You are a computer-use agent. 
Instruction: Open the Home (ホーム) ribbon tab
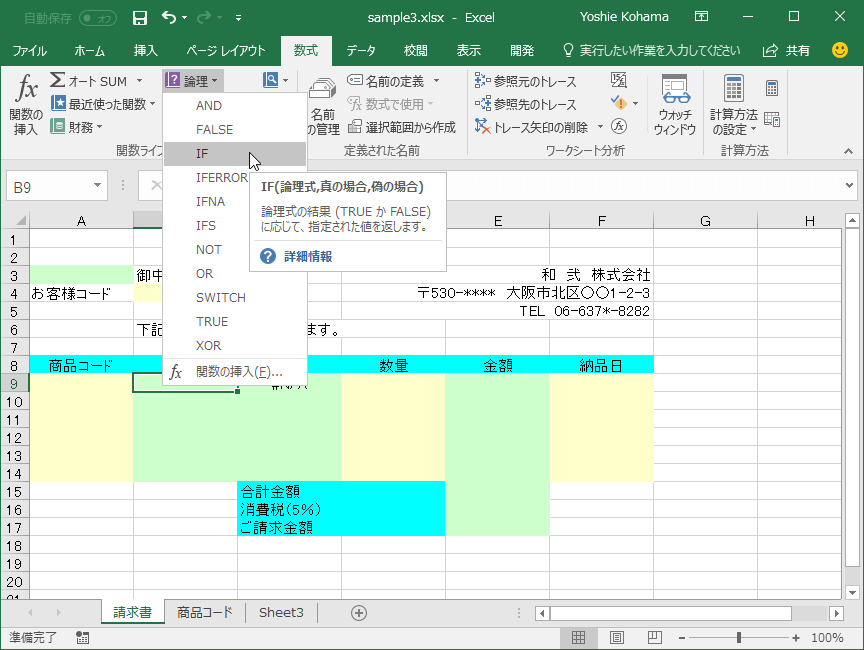[89, 51]
